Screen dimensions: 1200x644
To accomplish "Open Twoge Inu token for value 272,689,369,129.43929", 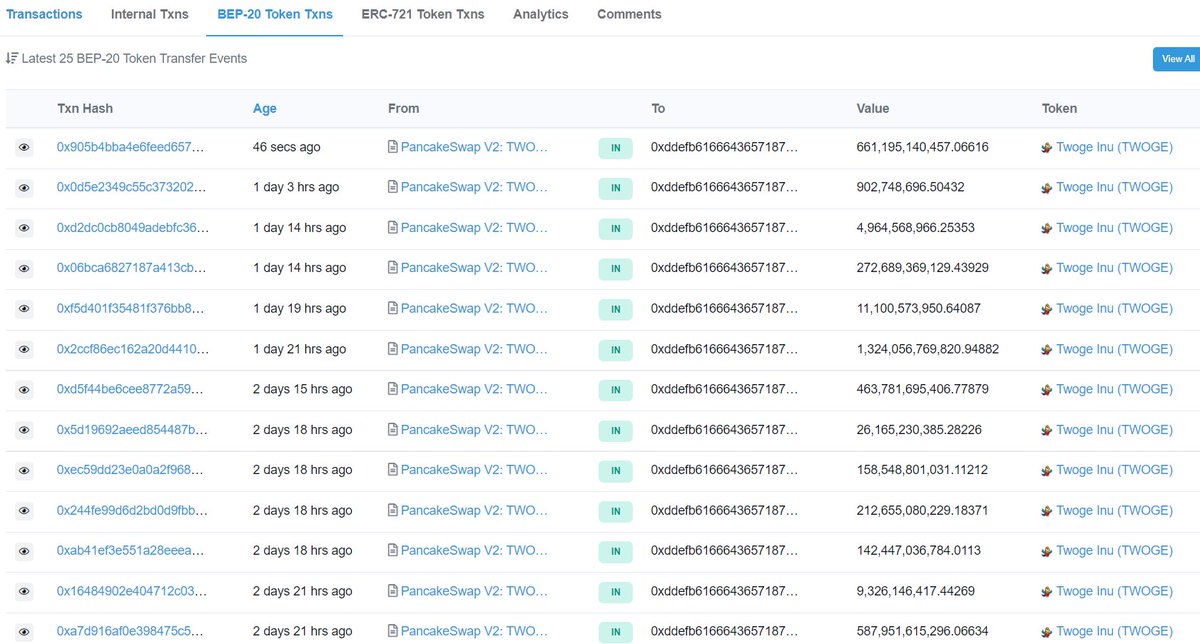I will [x=1114, y=268].
